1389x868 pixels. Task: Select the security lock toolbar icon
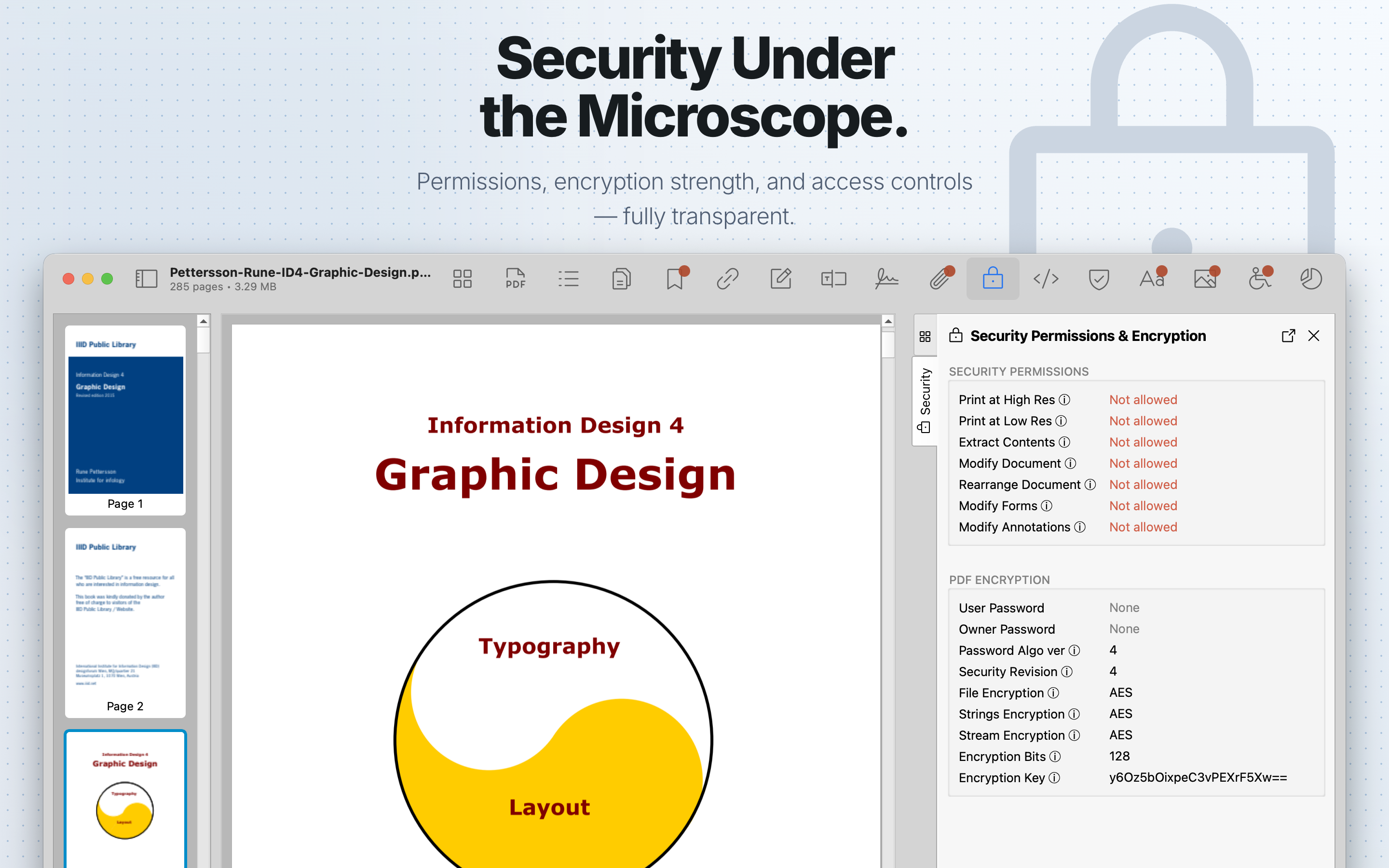click(x=993, y=279)
